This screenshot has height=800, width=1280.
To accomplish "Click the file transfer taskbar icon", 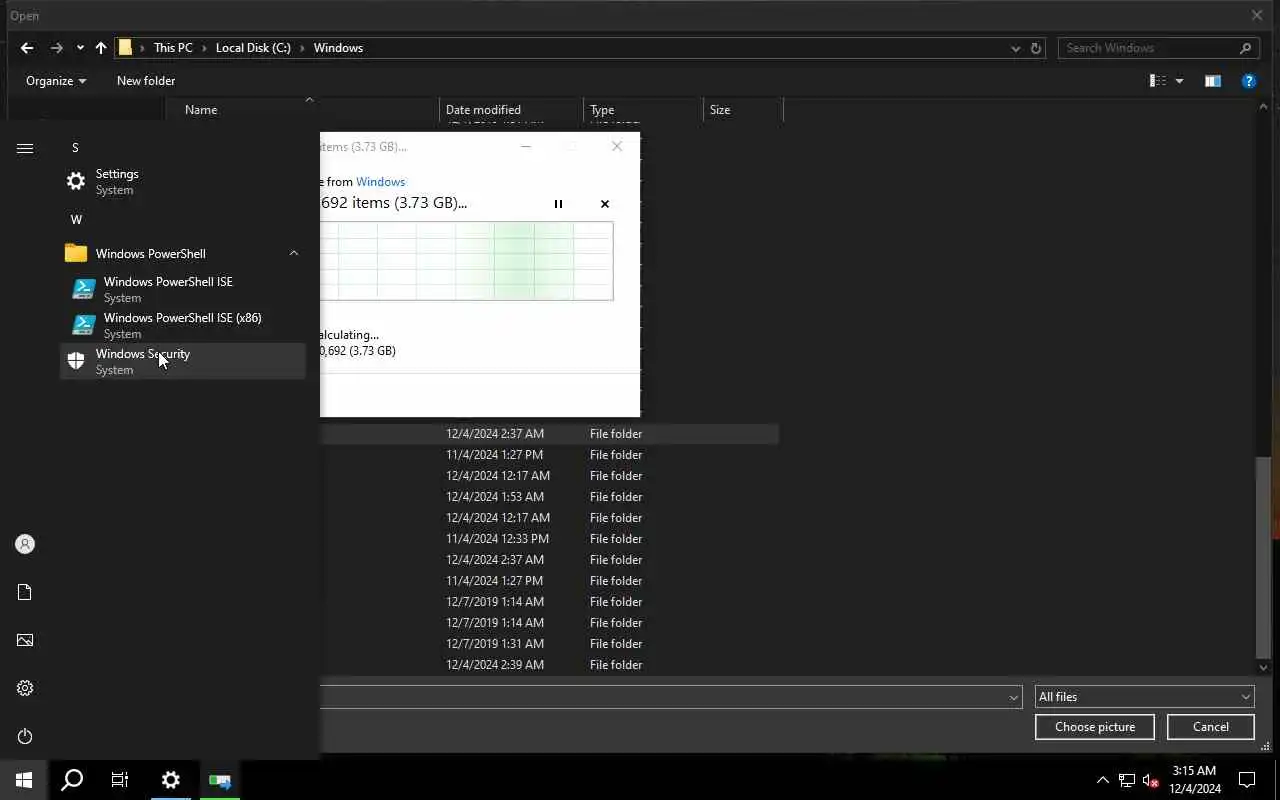I will tap(220, 780).
